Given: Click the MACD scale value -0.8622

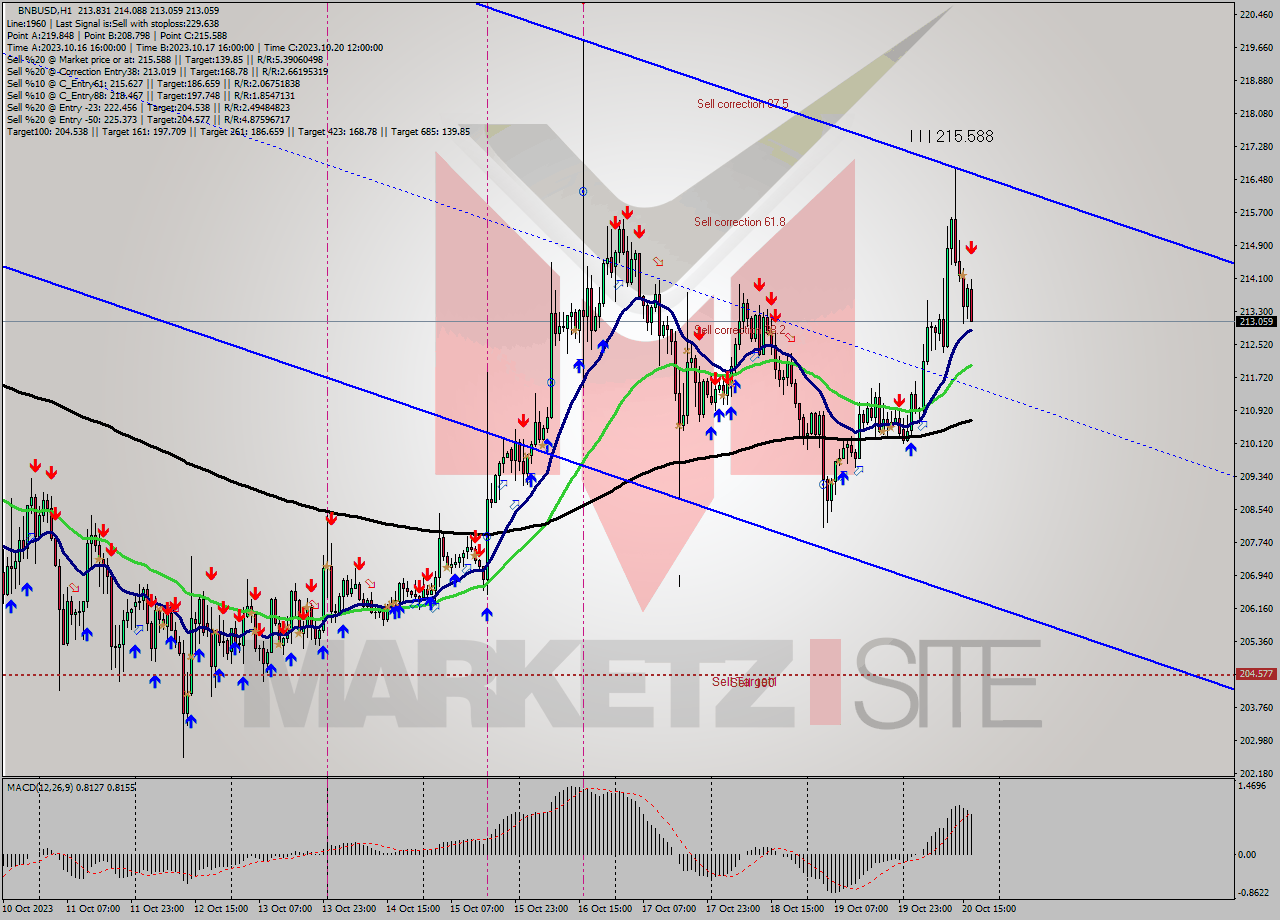Looking at the screenshot, I should click(1255, 893).
